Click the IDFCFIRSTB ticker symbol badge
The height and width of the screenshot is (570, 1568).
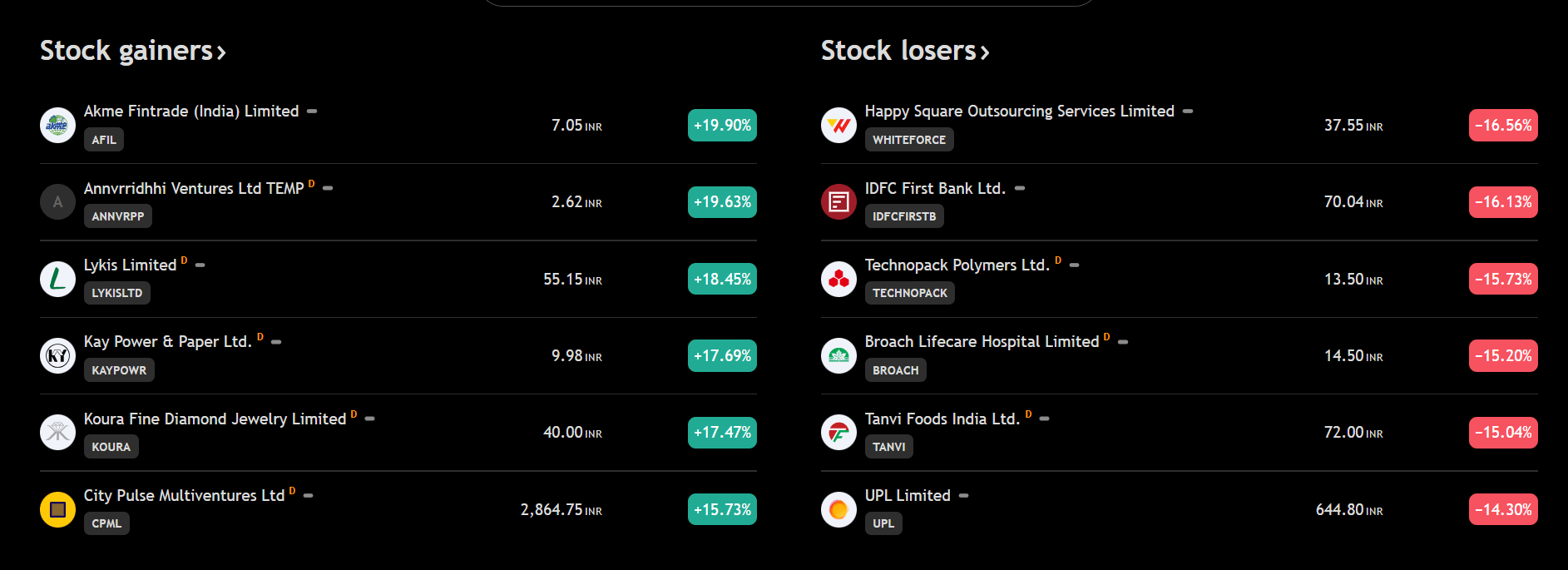tap(904, 216)
